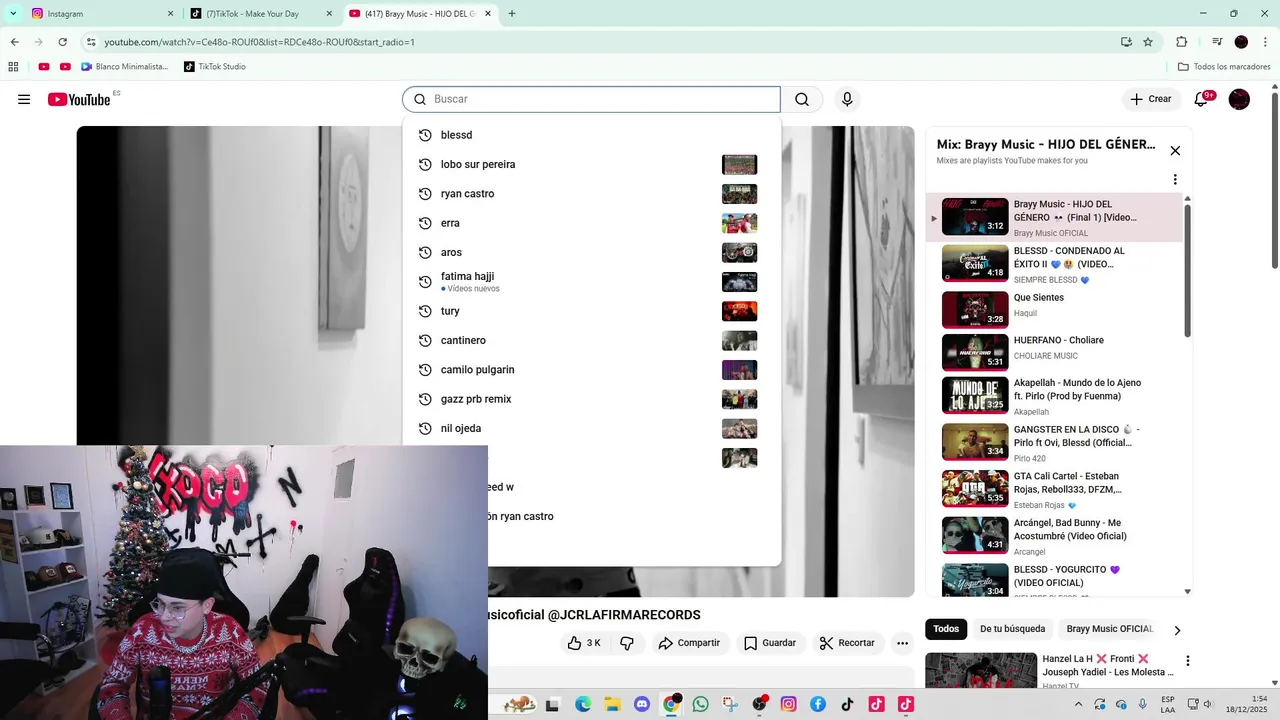
Task: Choose the 'blessd' search suggestion
Action: point(592,135)
